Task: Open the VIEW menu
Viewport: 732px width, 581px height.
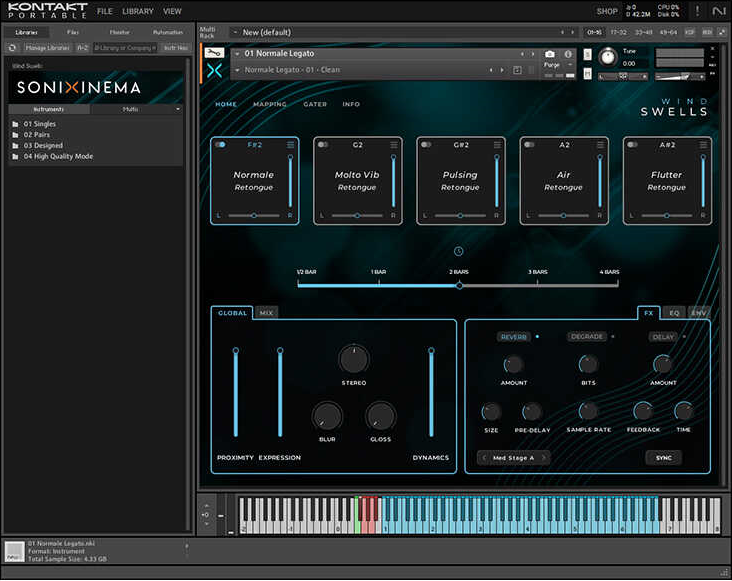Action: [172, 11]
